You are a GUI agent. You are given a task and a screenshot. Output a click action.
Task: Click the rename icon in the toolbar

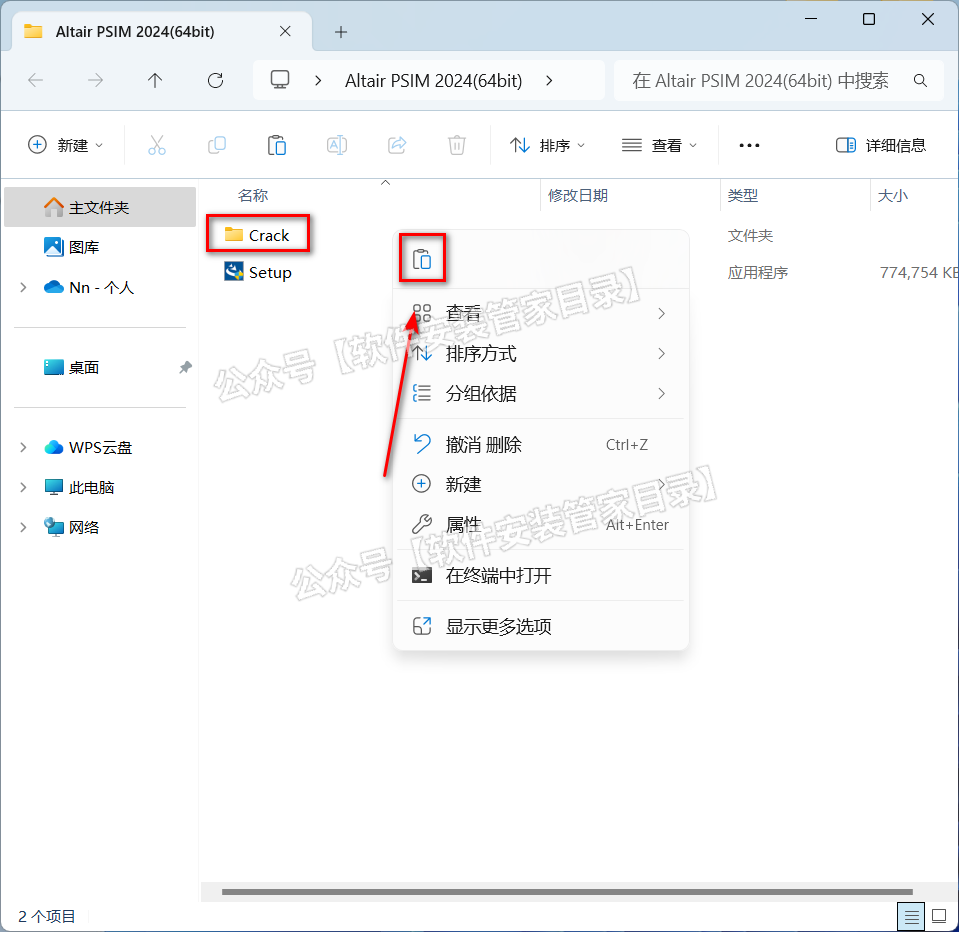point(337,146)
